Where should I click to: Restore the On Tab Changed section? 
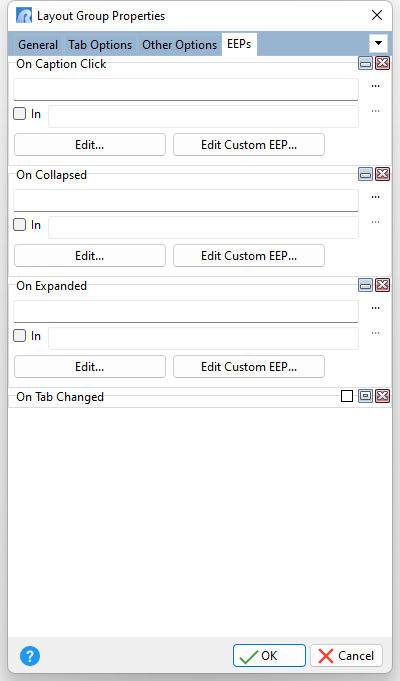(365, 396)
